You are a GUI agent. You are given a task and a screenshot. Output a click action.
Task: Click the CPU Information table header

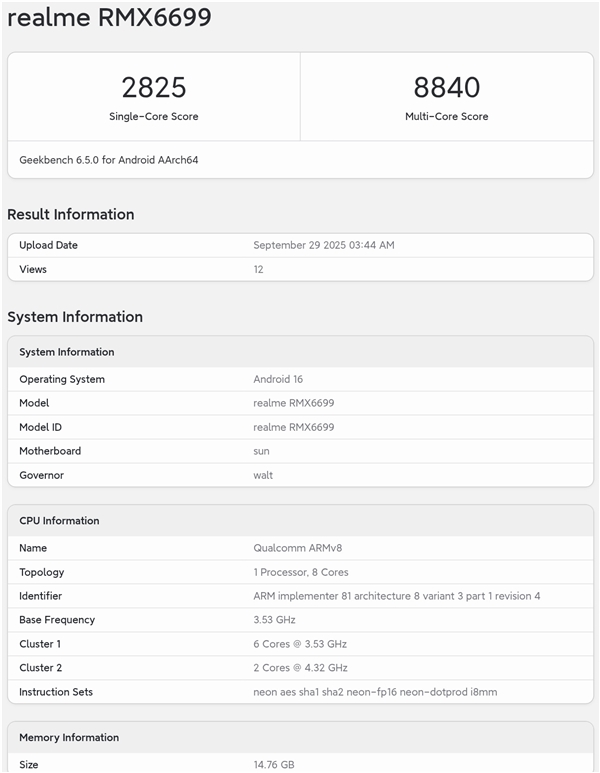point(59,521)
